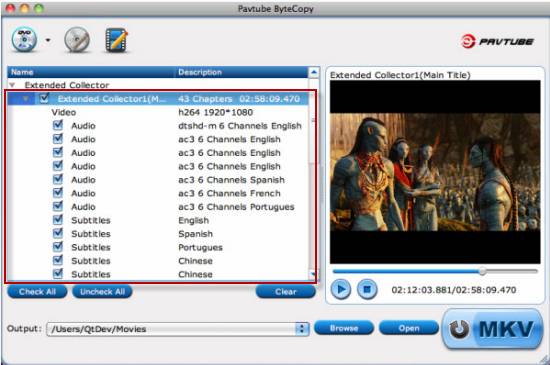
Task: Open the dropdown arrow beside the disc icon
Action: (48, 40)
